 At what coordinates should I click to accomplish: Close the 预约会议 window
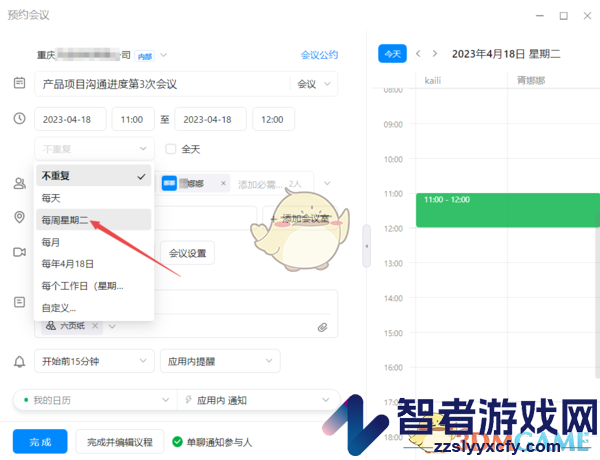tap(587, 16)
